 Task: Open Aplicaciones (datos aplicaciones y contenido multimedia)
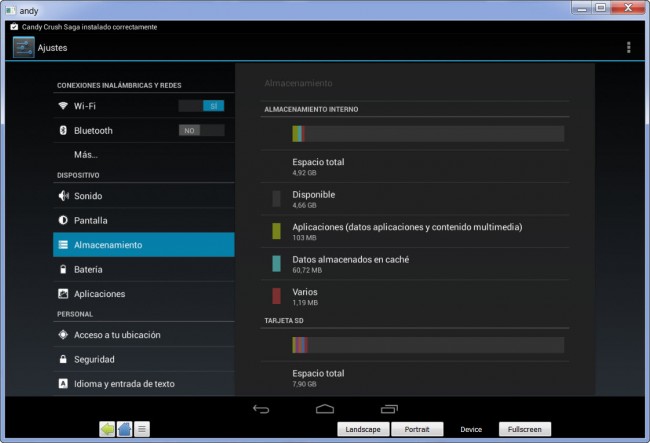415,231
